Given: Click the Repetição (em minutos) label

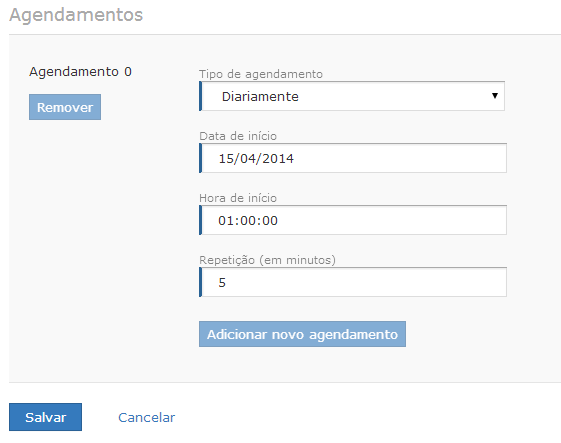Looking at the screenshot, I should (x=267, y=260).
